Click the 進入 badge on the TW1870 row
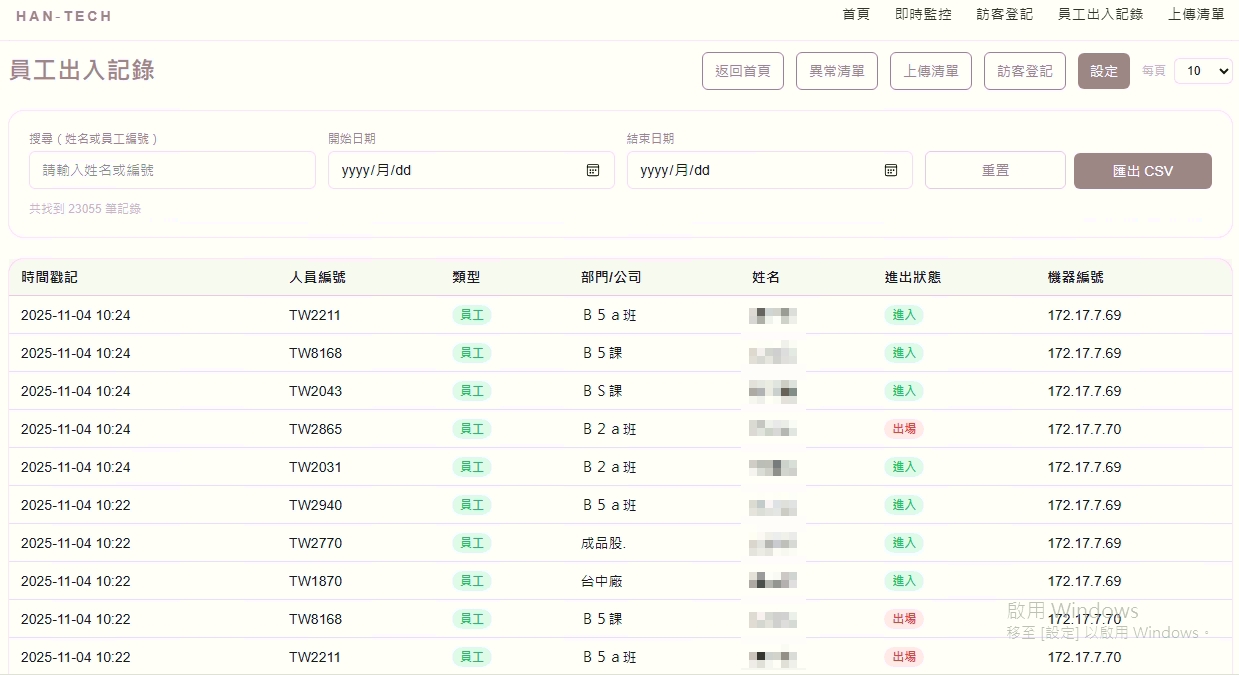Image resolution: width=1239 pixels, height=675 pixels. point(903,581)
